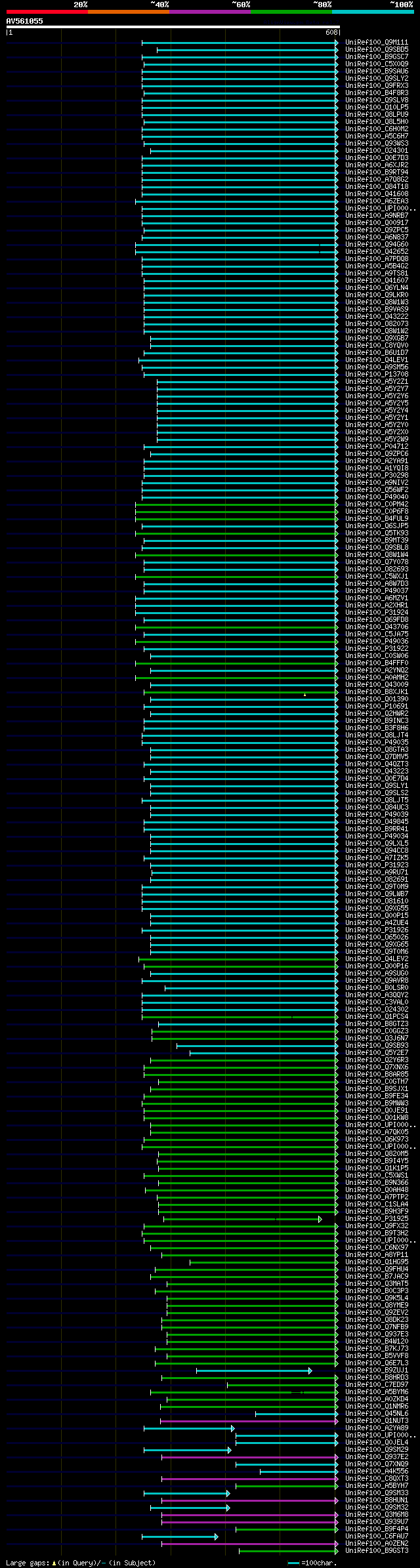Click the purple alignment bar for UniRef100_Q1NUT3
The height and width of the screenshot is (1568, 420).
tap(249, 1421)
